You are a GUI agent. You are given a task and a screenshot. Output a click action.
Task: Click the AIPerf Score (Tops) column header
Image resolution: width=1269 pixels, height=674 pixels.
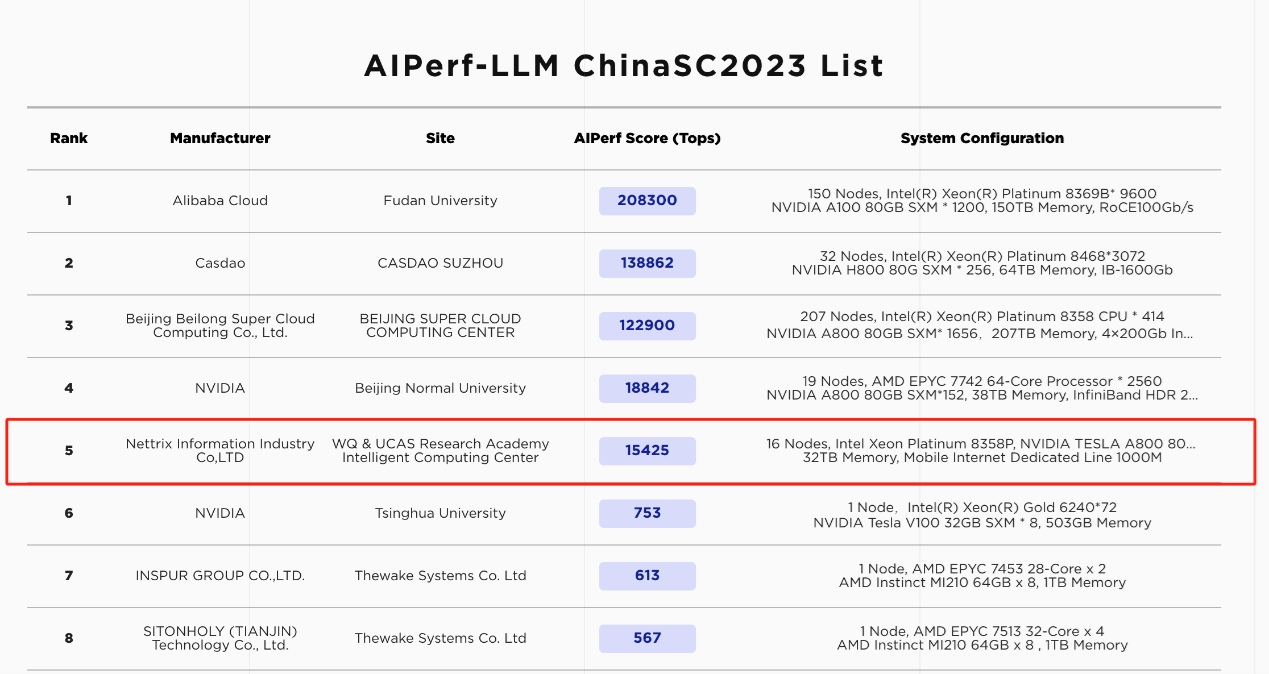(647, 139)
